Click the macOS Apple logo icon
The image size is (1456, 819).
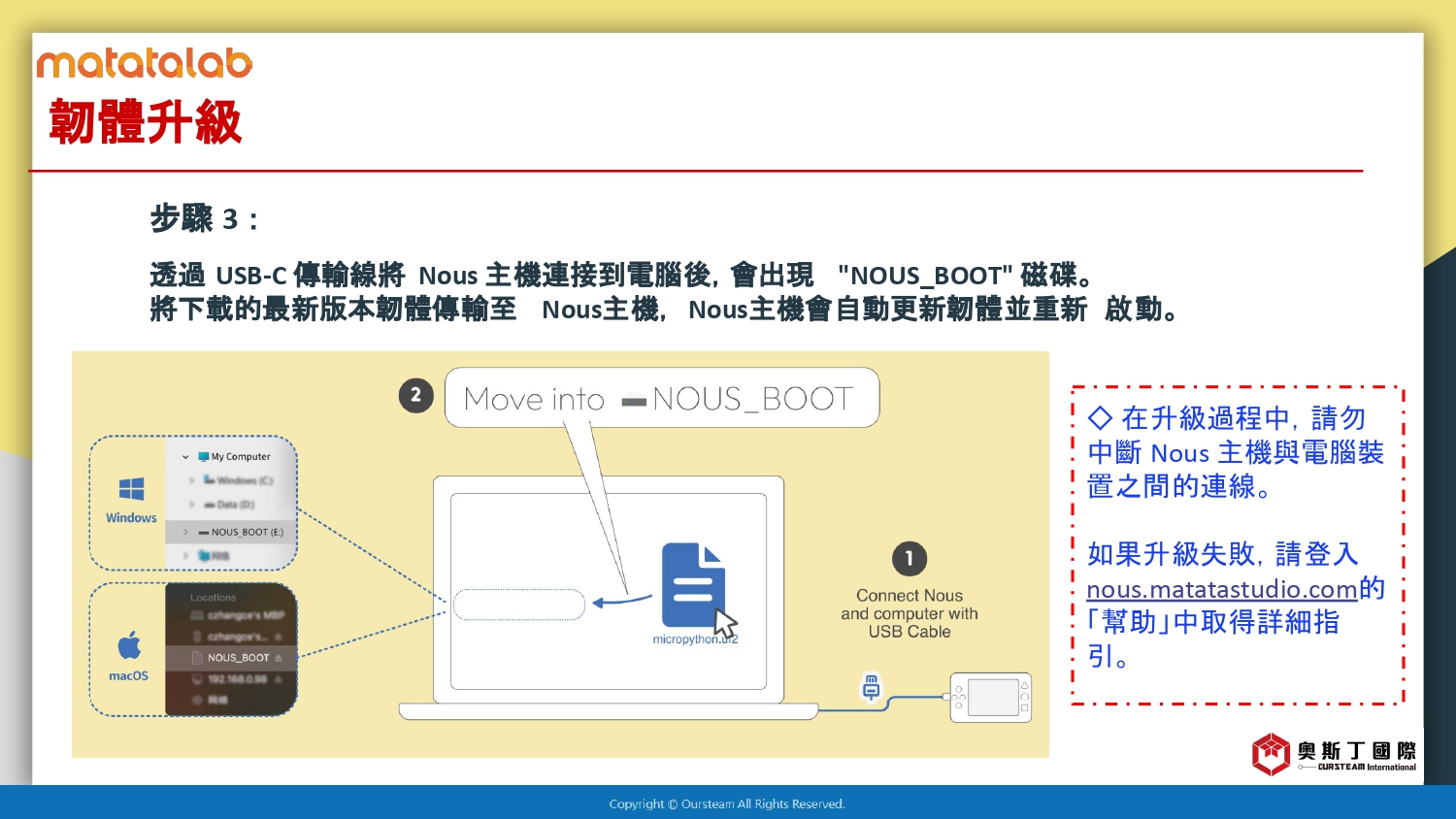pos(129,645)
